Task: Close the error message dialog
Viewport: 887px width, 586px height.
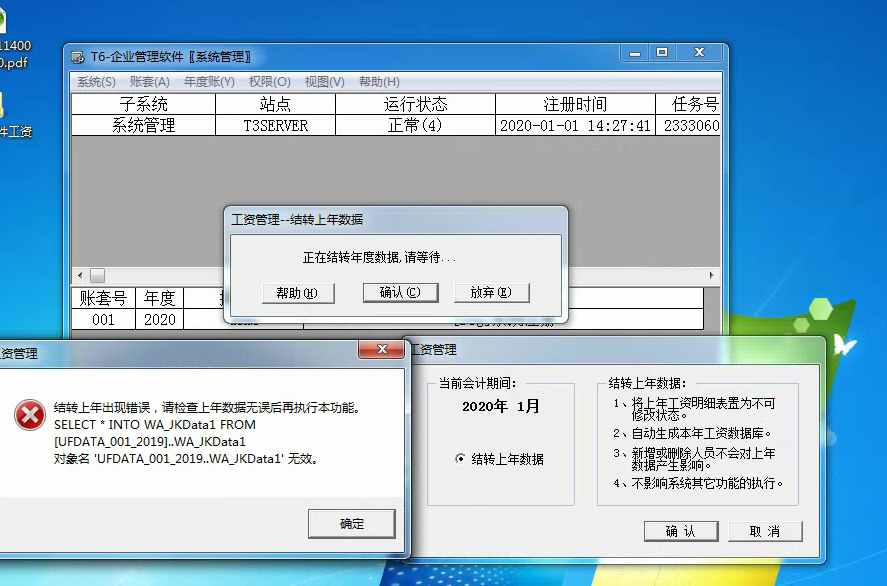Action: pyautogui.click(x=381, y=350)
